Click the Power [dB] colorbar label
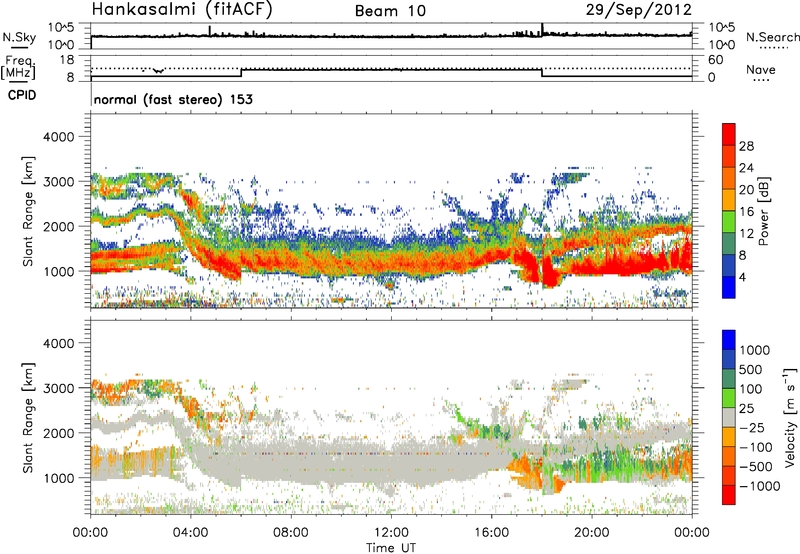The width and height of the screenshot is (800, 554). click(763, 211)
